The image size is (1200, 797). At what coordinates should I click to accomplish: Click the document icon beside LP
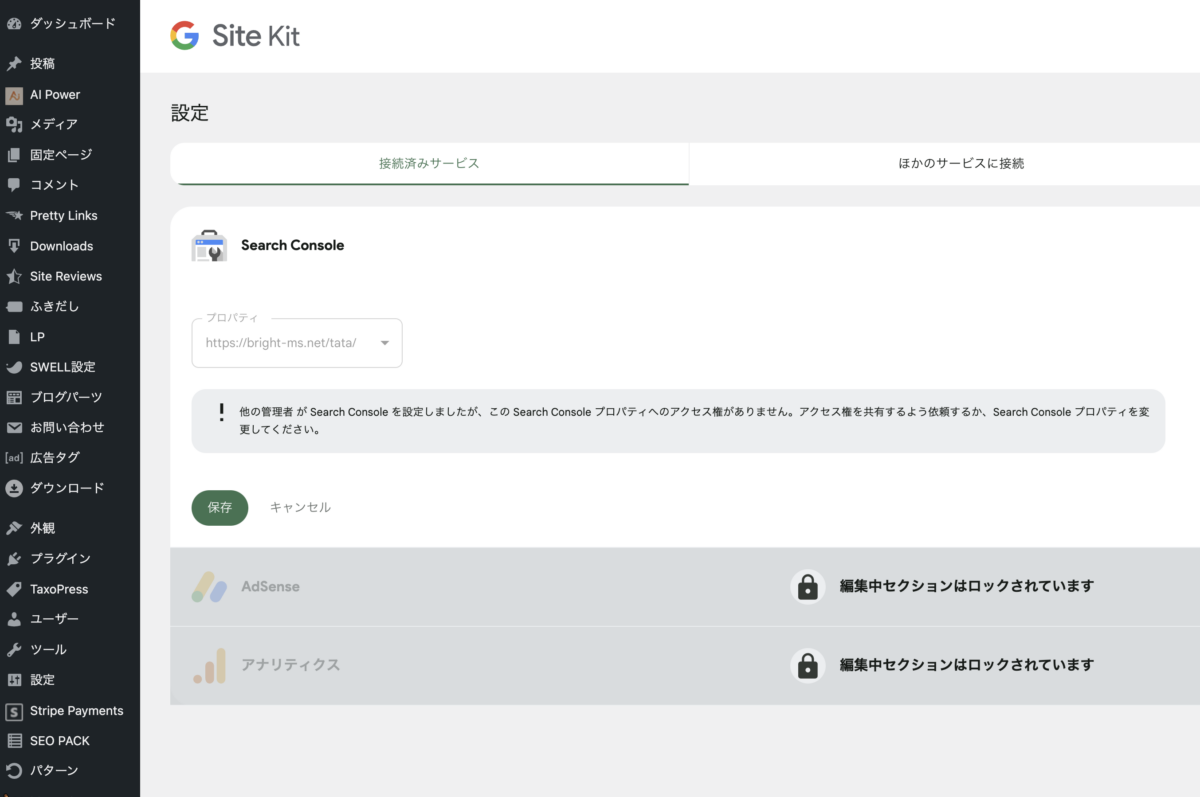pos(14,337)
